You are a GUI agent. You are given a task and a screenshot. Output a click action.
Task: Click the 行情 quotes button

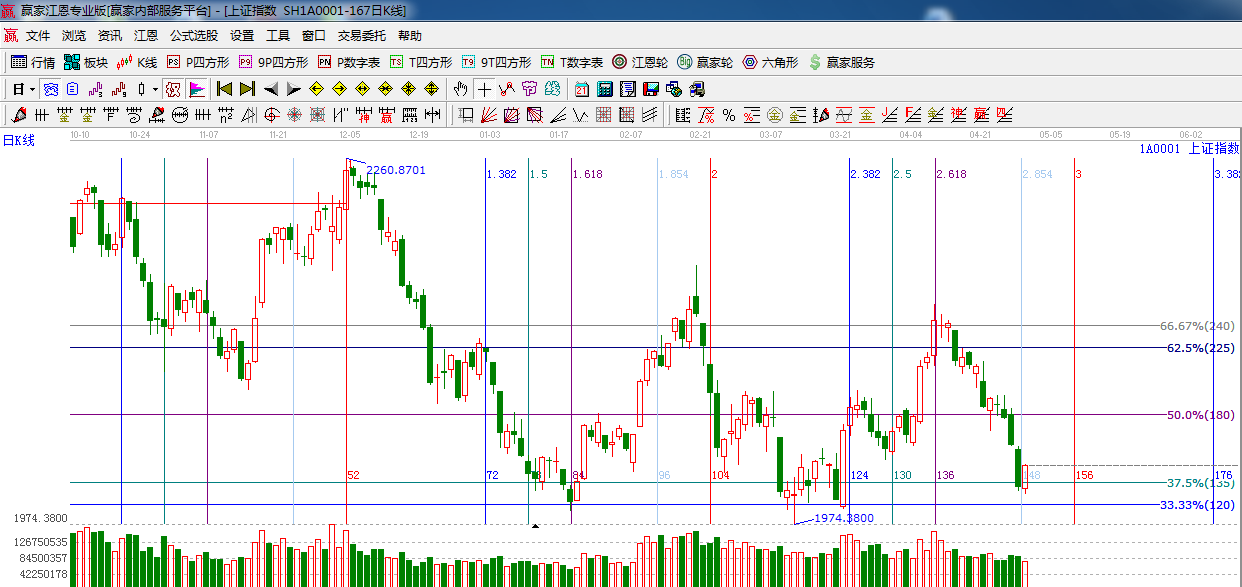click(33, 62)
